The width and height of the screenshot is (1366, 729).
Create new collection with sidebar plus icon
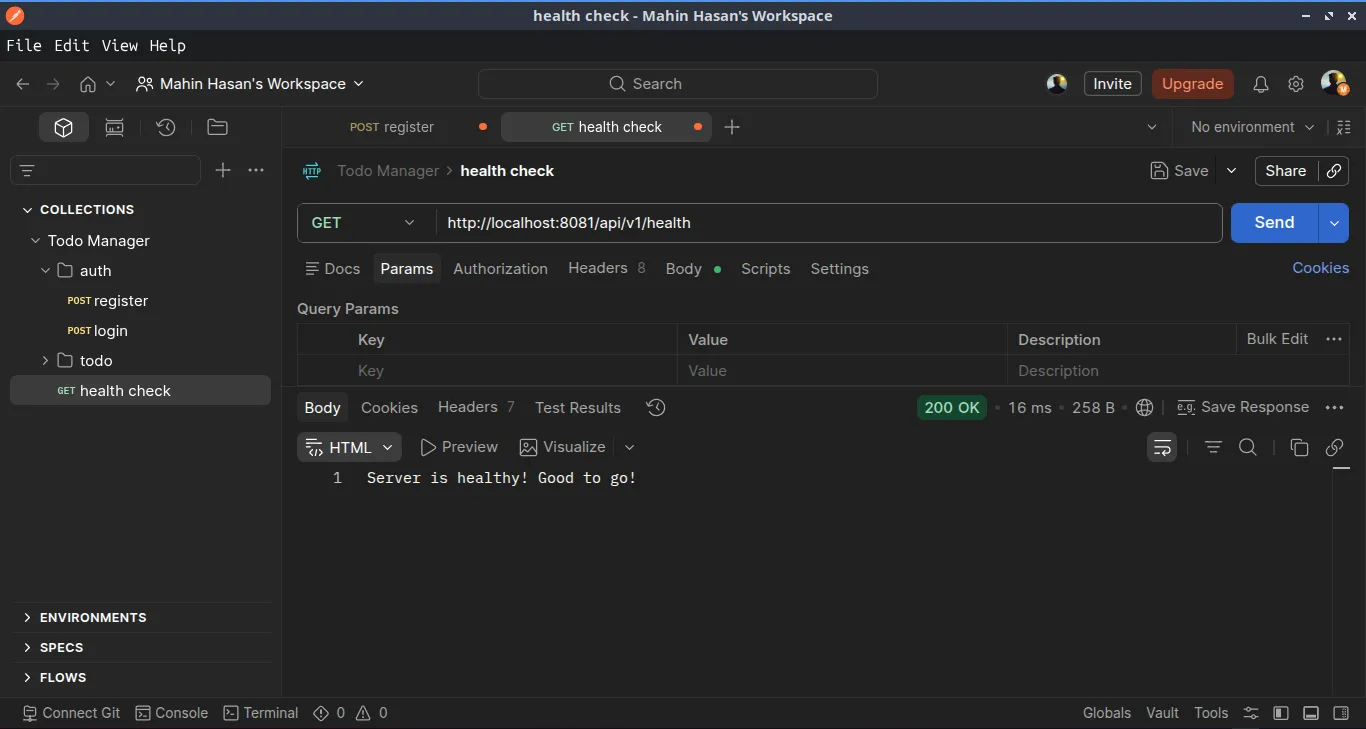coord(223,170)
